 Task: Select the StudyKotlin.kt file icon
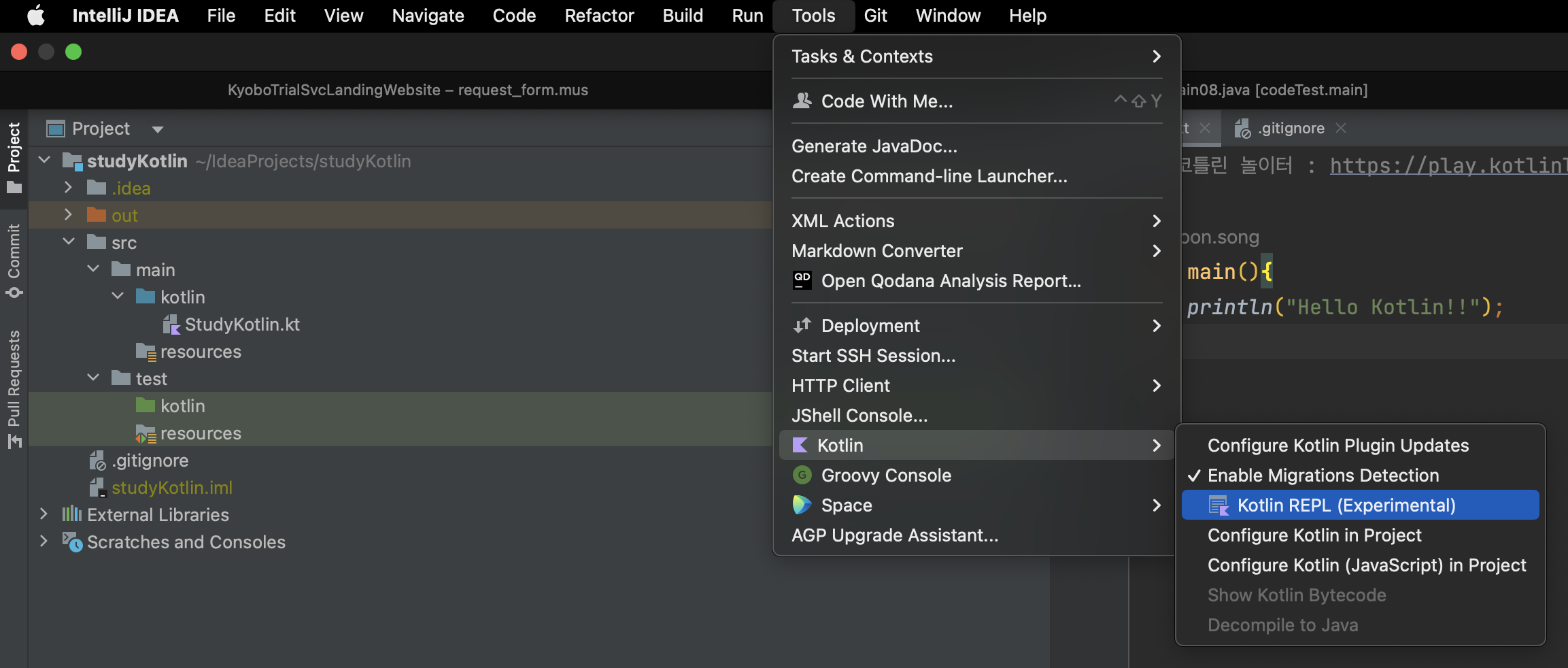tap(171, 324)
